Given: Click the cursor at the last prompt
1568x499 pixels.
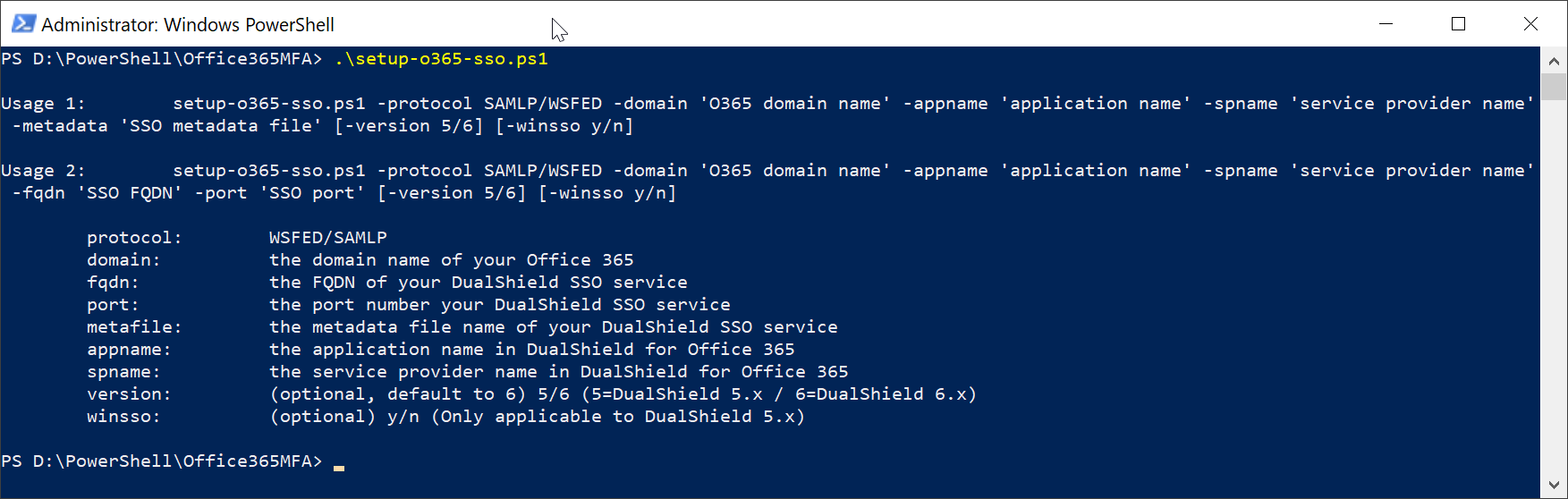Looking at the screenshot, I should coord(339,465).
